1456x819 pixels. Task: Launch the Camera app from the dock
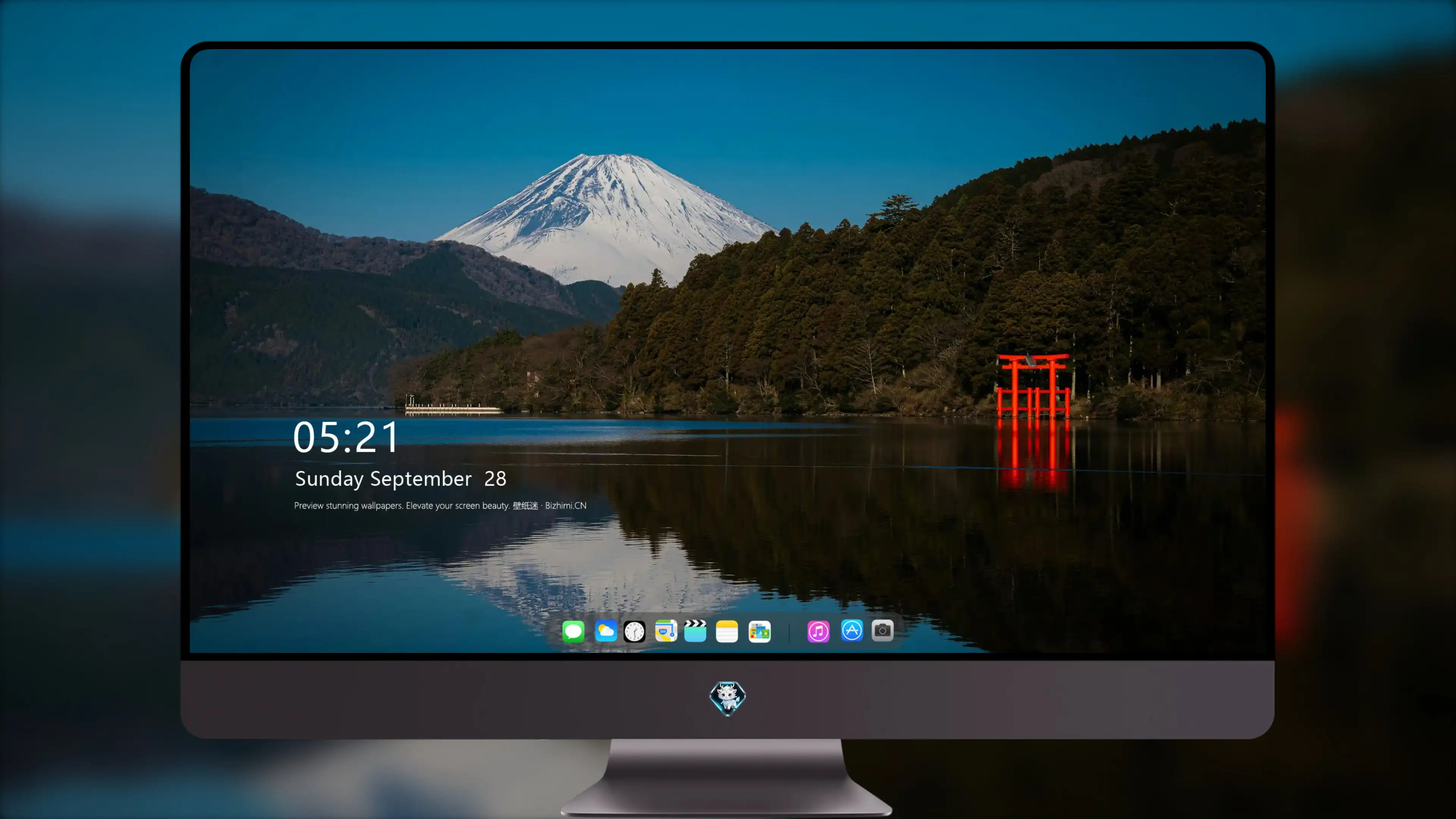882,631
